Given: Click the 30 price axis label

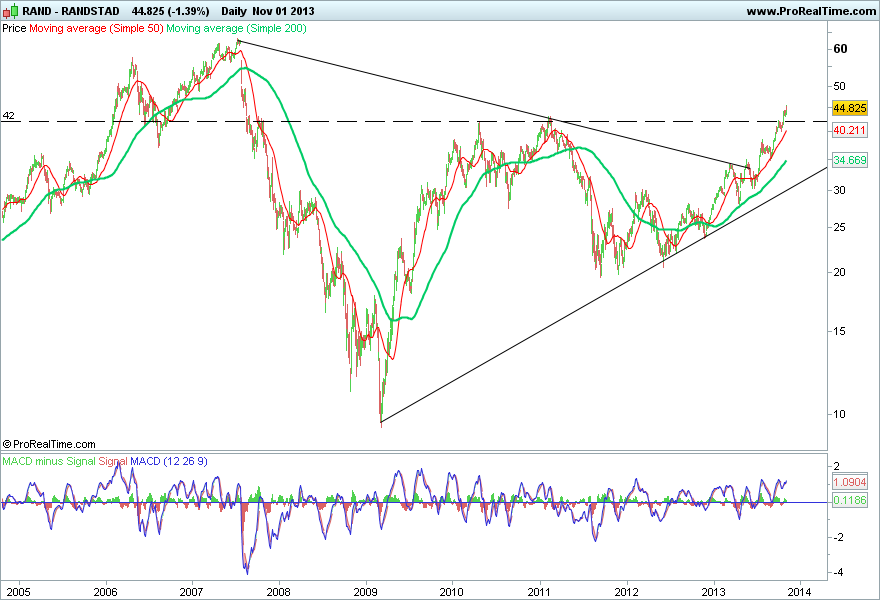Looking at the screenshot, I should (x=839, y=190).
